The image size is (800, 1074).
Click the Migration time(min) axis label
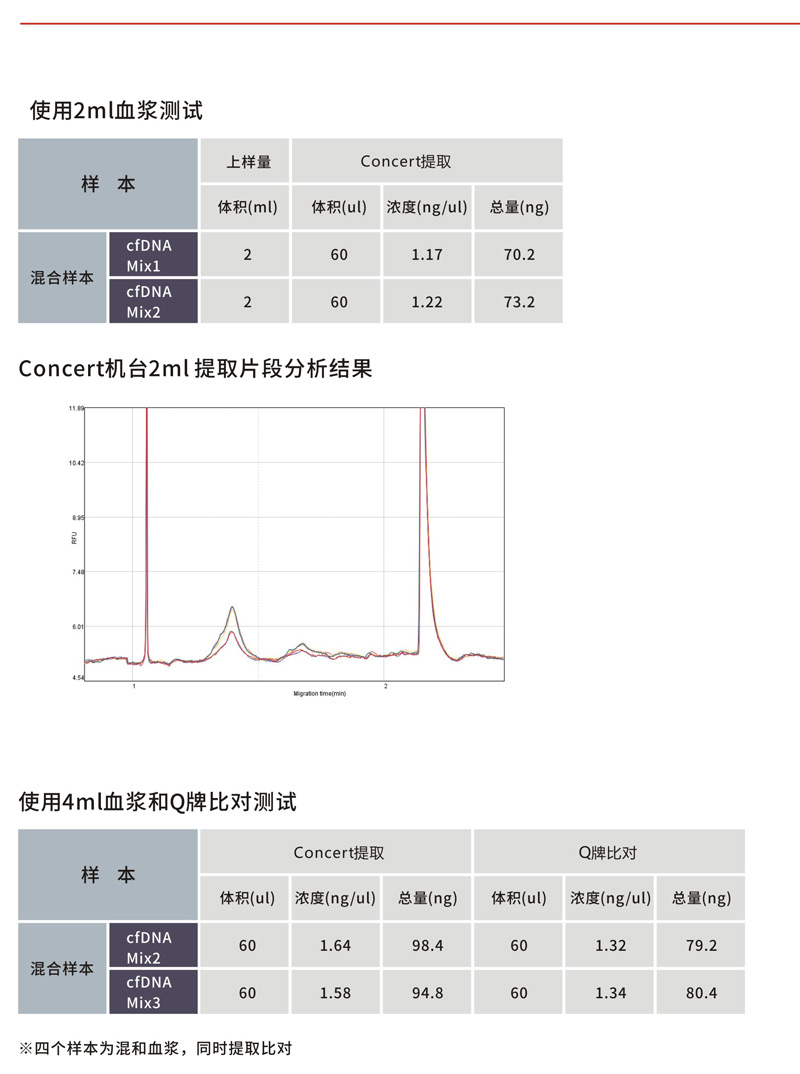tap(319, 693)
